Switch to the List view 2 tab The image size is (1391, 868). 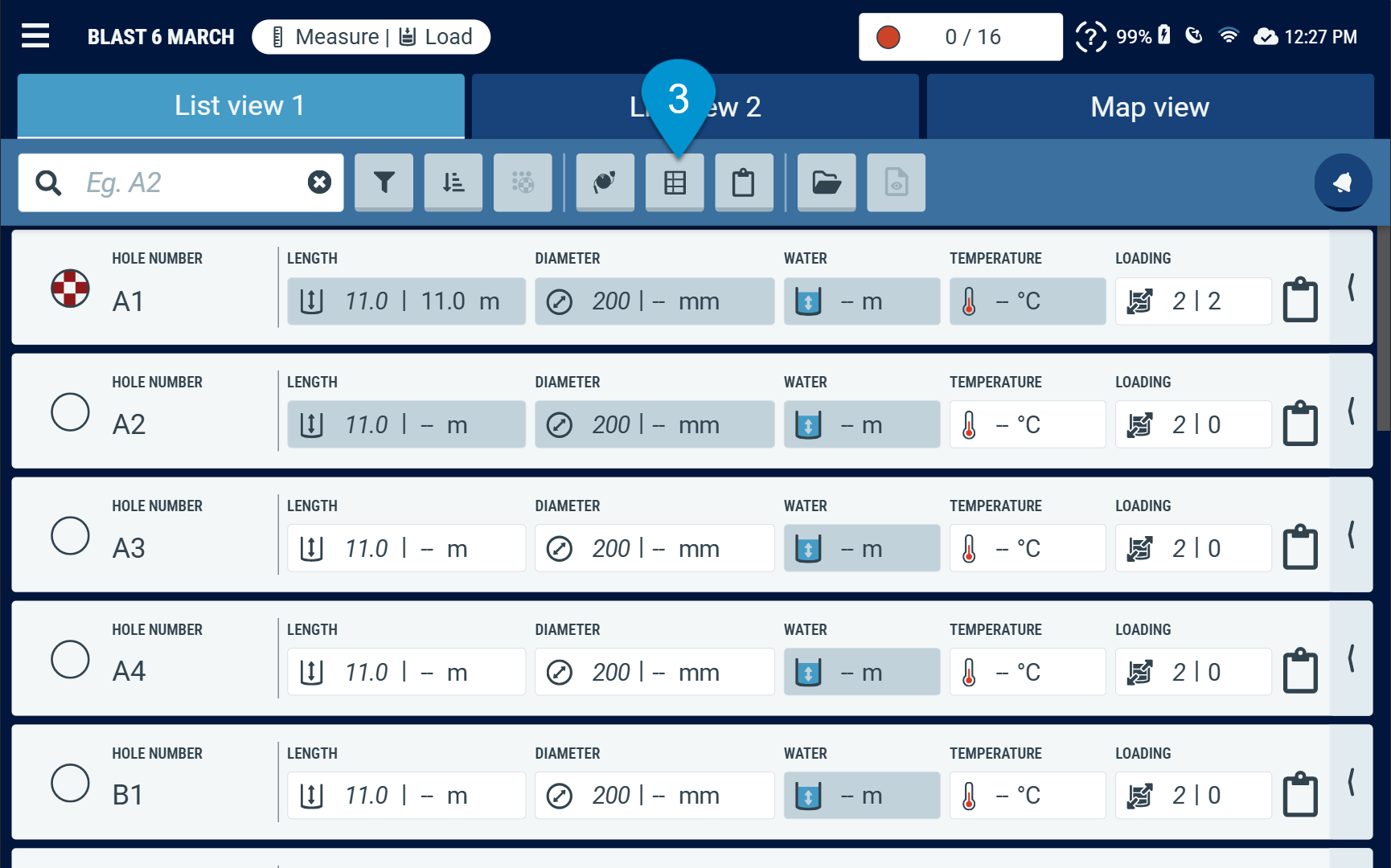695,106
